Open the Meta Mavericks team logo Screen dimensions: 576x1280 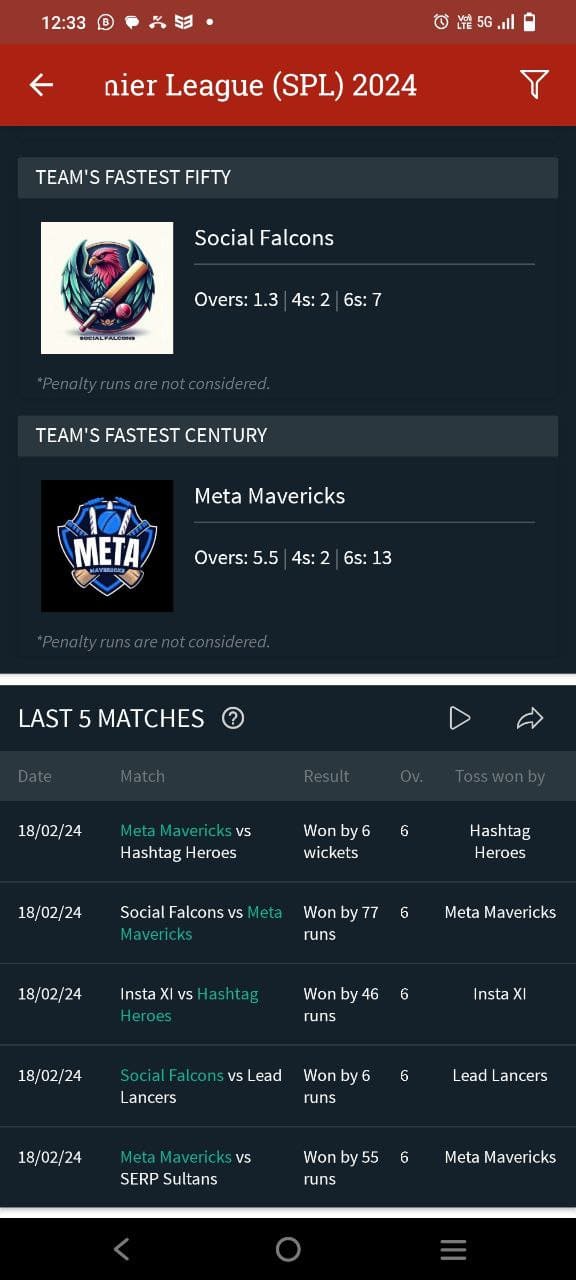click(107, 546)
